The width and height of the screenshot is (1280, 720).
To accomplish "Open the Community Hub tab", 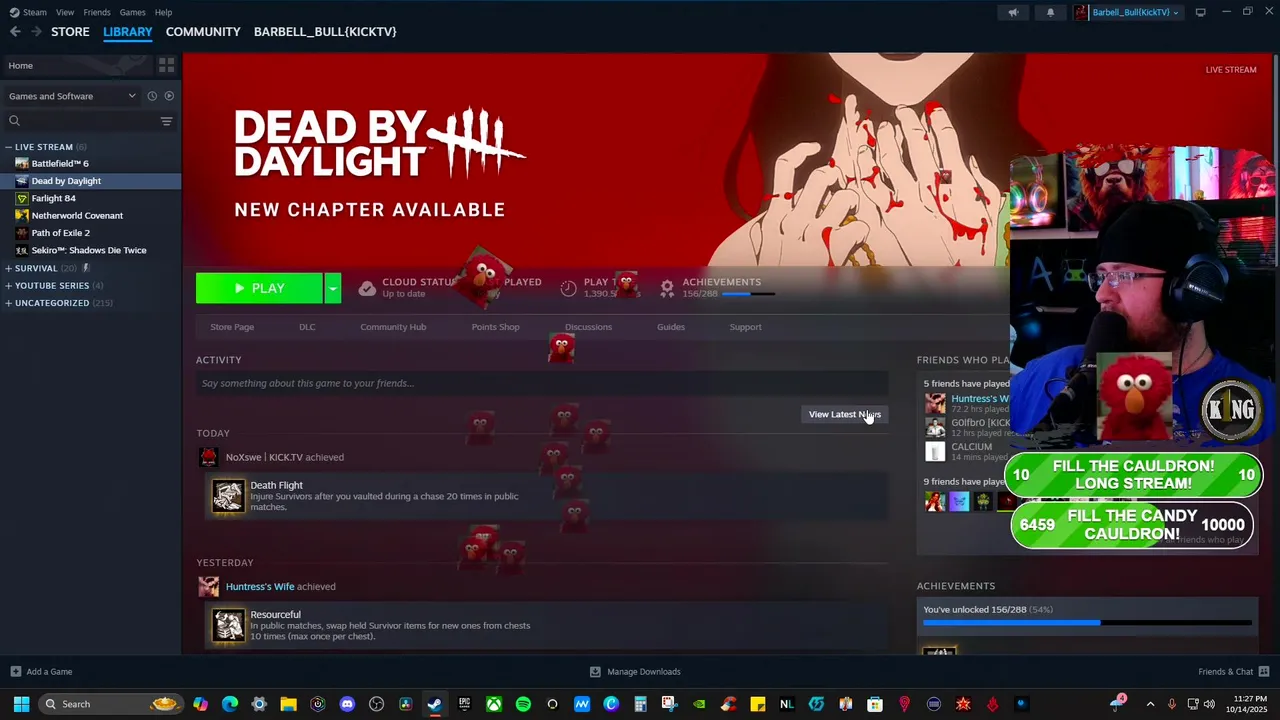I will (393, 327).
